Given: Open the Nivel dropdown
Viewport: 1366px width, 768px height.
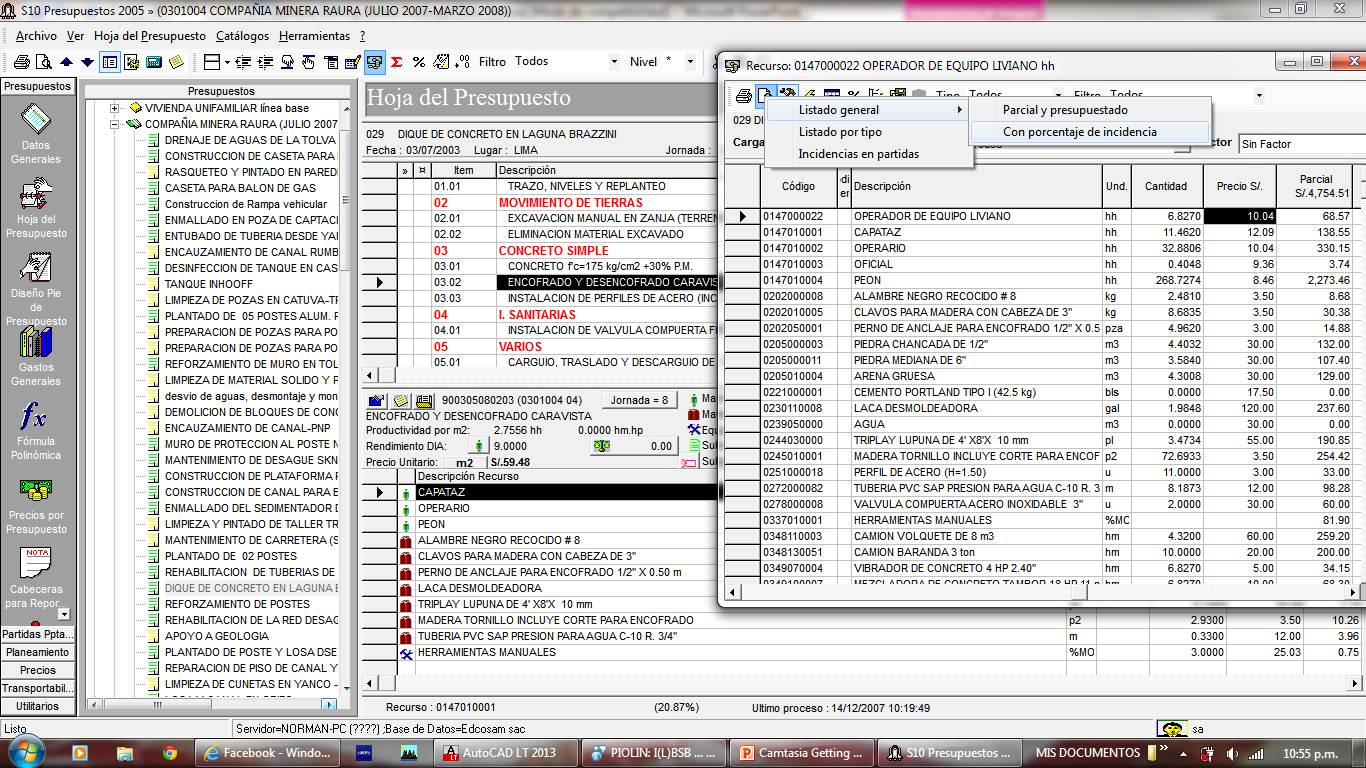Looking at the screenshot, I should (690, 62).
